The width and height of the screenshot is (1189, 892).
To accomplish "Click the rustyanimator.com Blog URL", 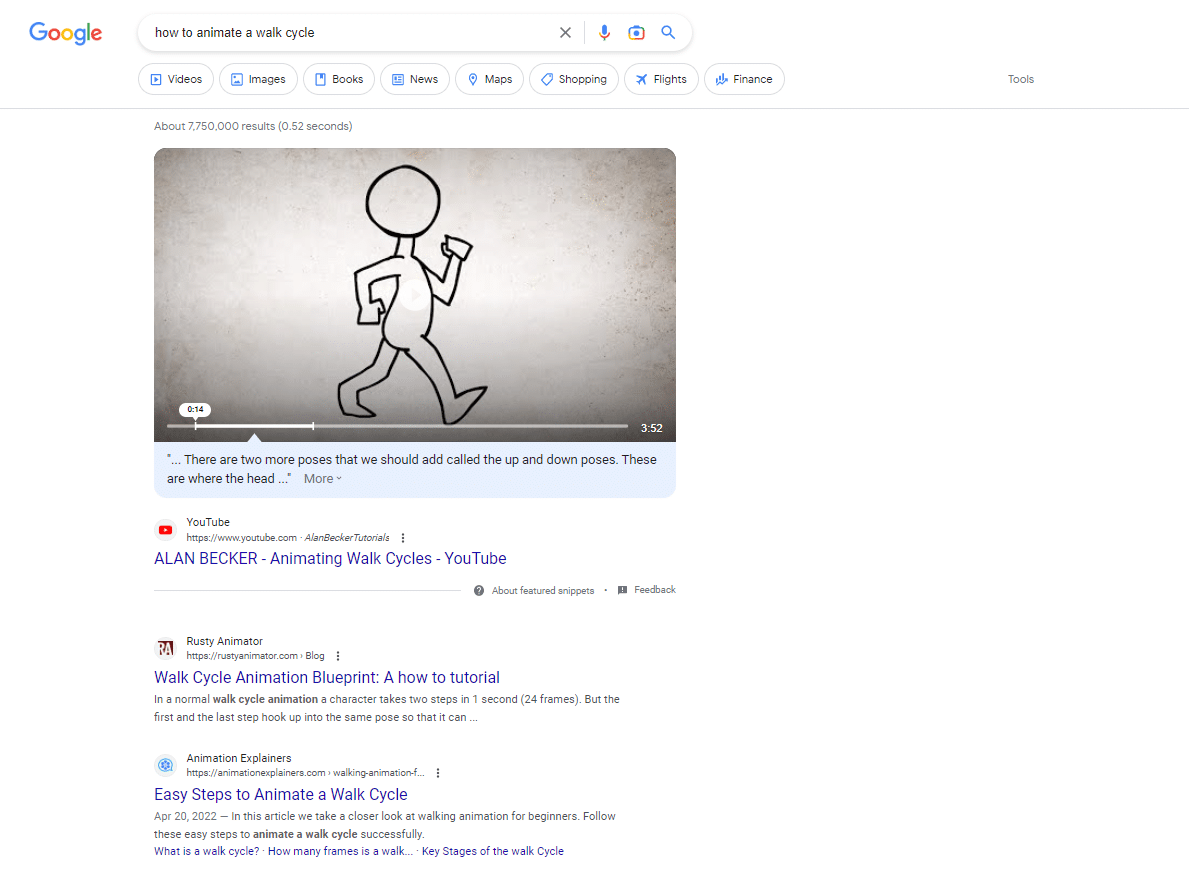I will [x=256, y=656].
